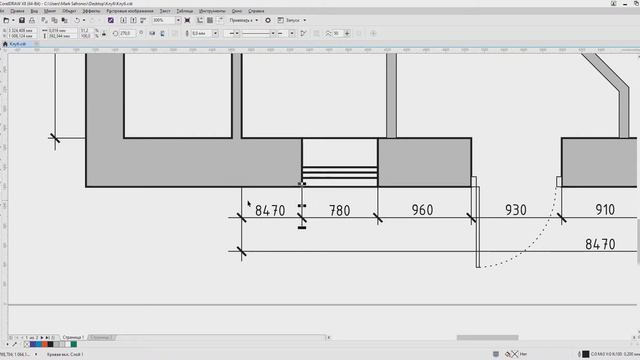Open the Object (Объект) menu

pyautogui.click(x=69, y=11)
